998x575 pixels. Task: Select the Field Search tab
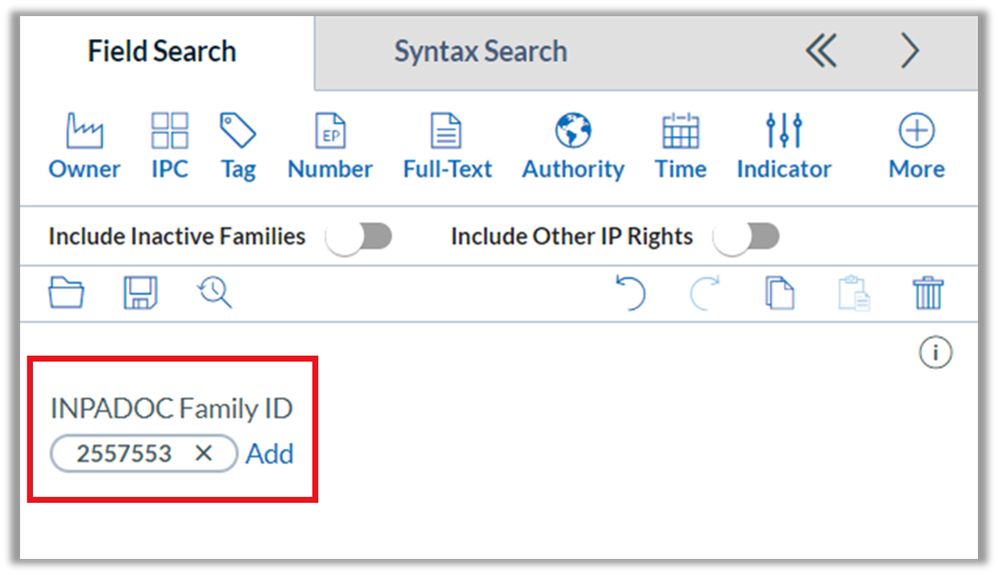point(162,52)
